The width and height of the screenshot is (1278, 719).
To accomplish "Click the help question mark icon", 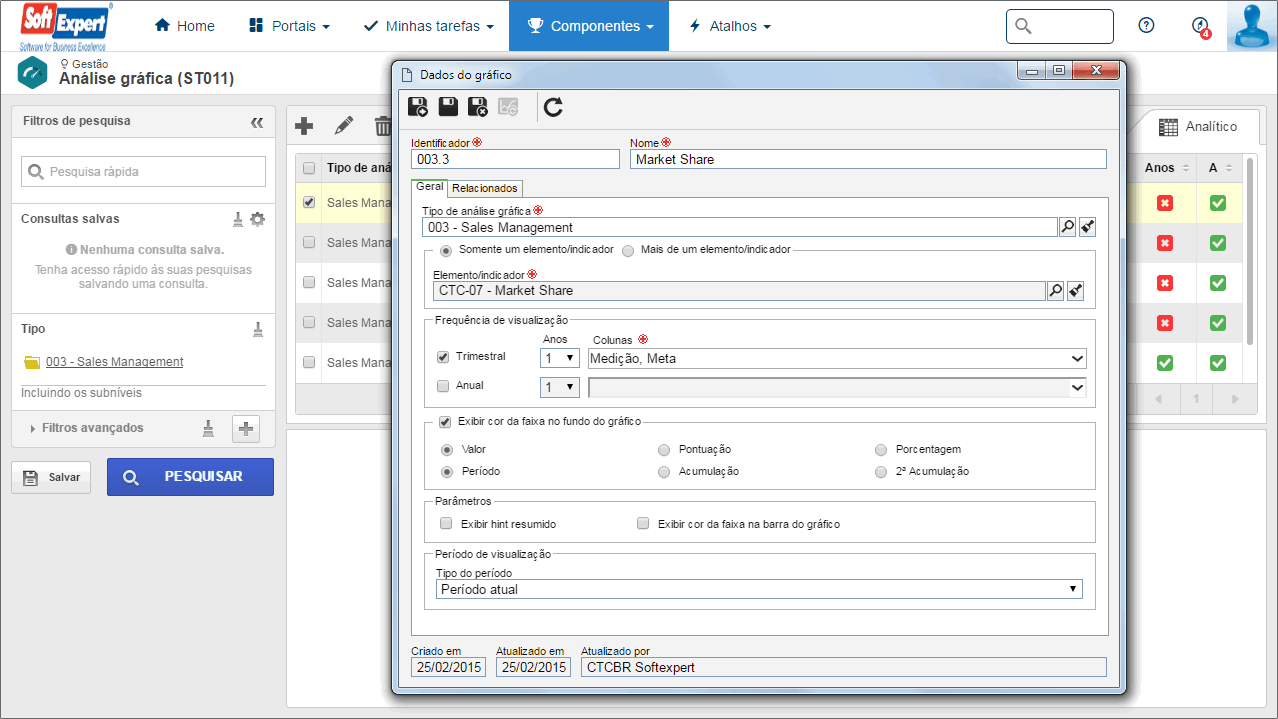I will click(1146, 26).
